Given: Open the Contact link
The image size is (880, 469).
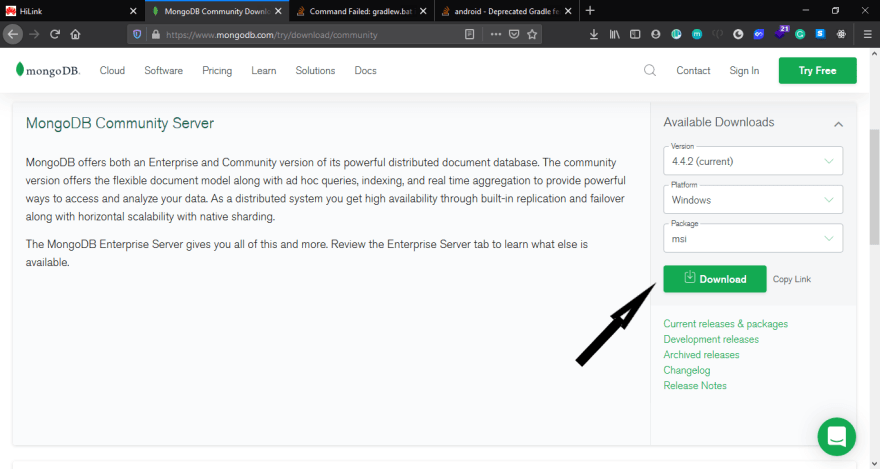Looking at the screenshot, I should [x=693, y=71].
